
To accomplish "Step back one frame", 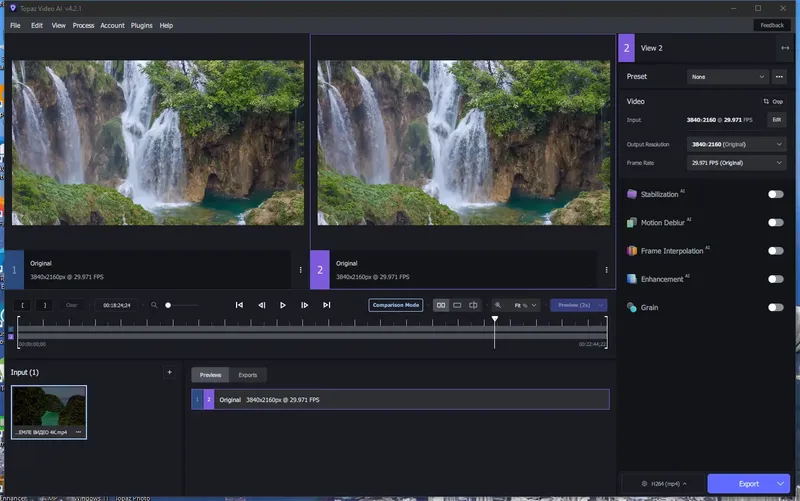I will 261,305.
